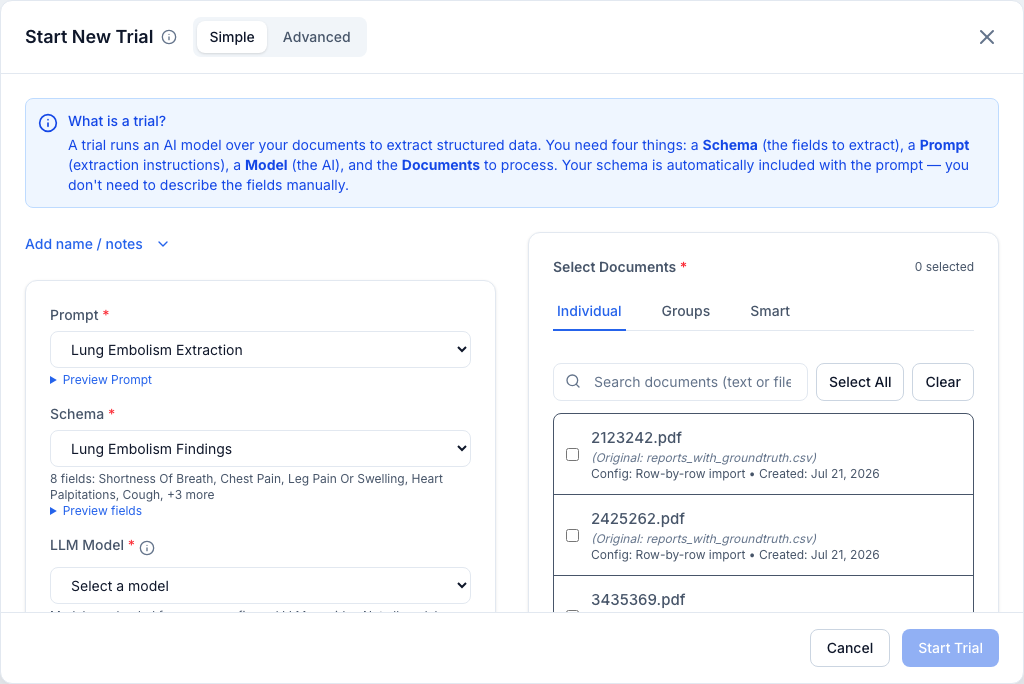1024x684 pixels.
Task: Click the magnifier icon in document search
Action: [573, 382]
